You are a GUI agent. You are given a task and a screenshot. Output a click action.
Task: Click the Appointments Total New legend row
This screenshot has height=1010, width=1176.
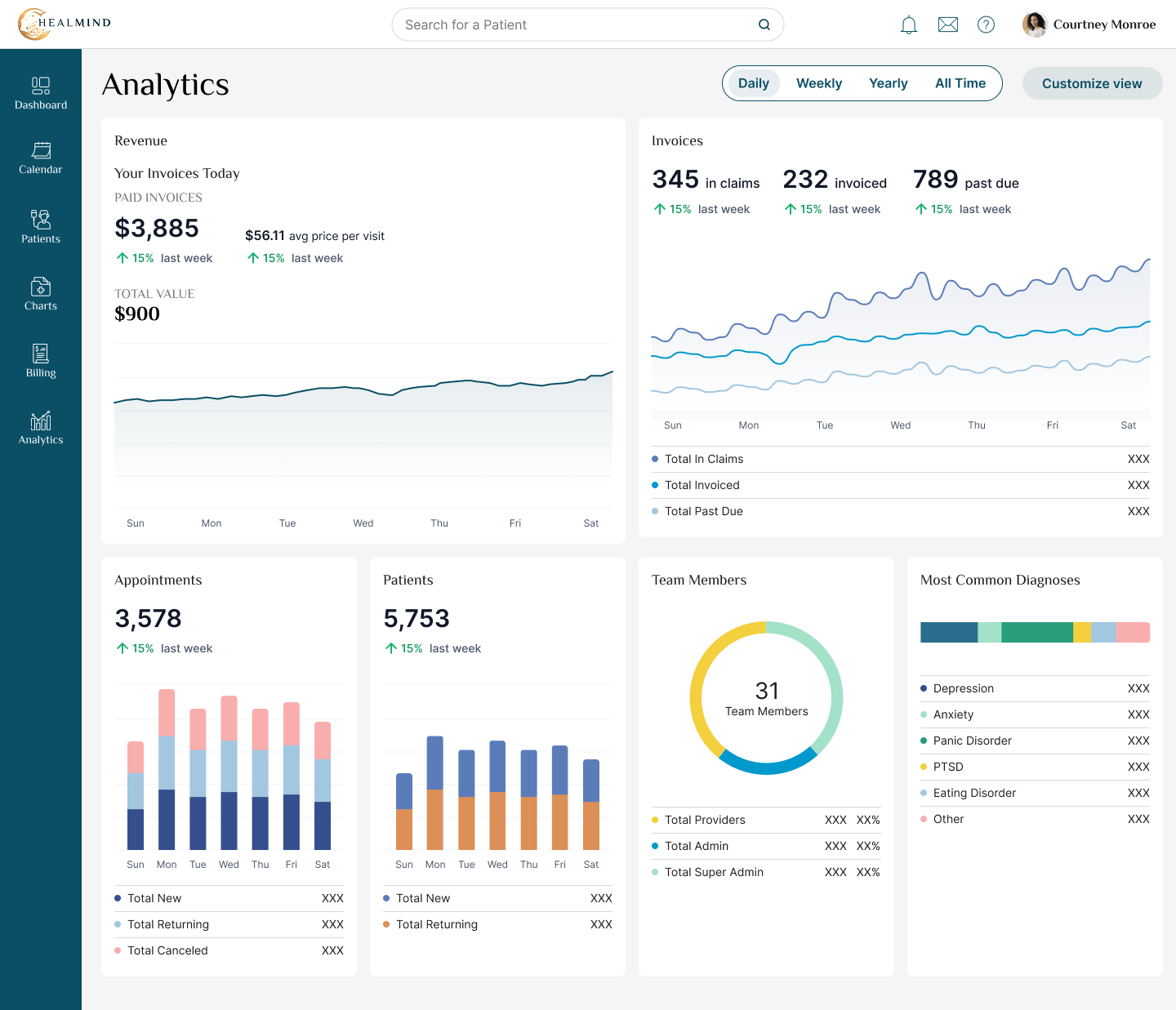coord(229,898)
